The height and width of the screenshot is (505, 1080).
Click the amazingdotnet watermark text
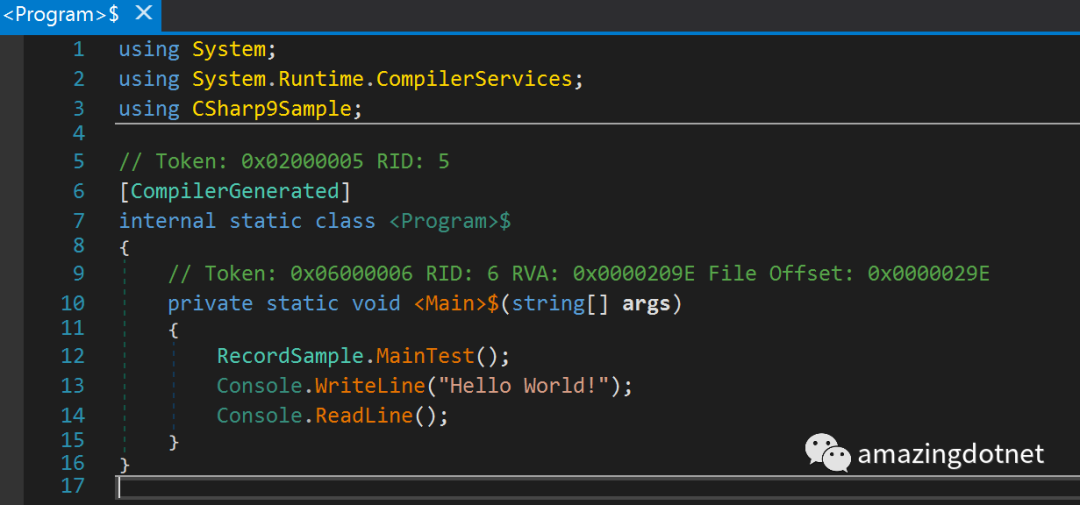pos(950,454)
